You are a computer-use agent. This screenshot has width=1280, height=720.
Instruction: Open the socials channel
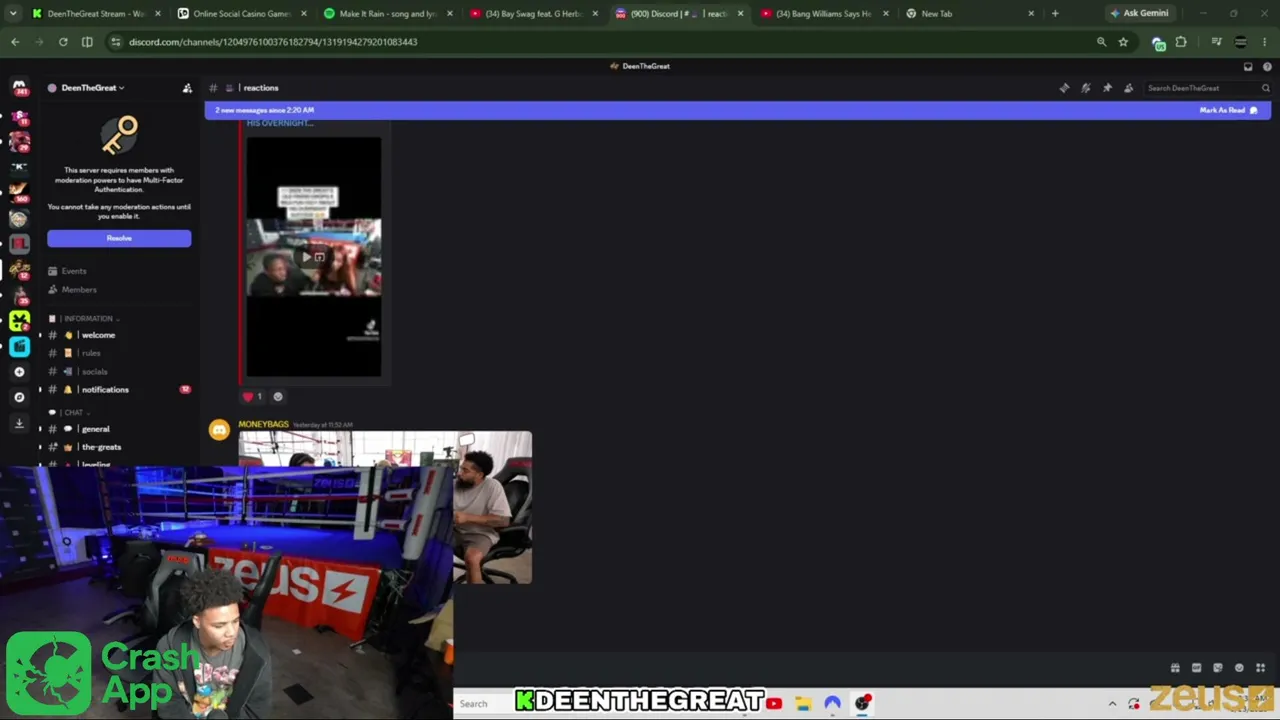pyautogui.click(x=94, y=372)
